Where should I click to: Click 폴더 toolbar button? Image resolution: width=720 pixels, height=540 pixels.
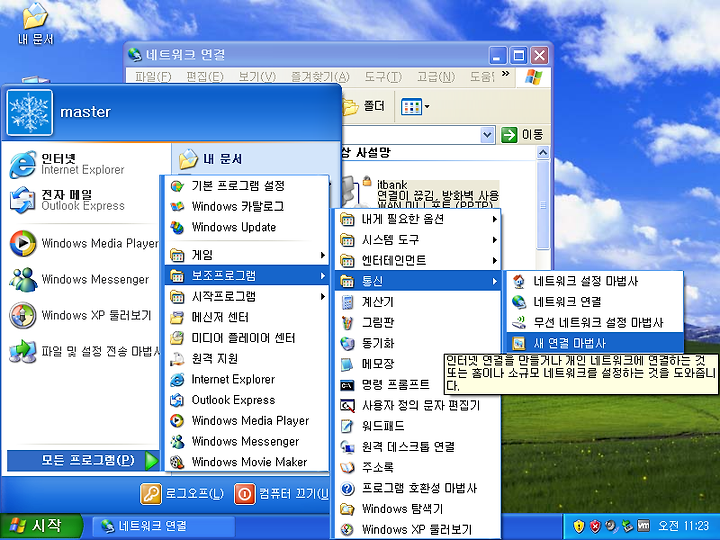pos(364,107)
